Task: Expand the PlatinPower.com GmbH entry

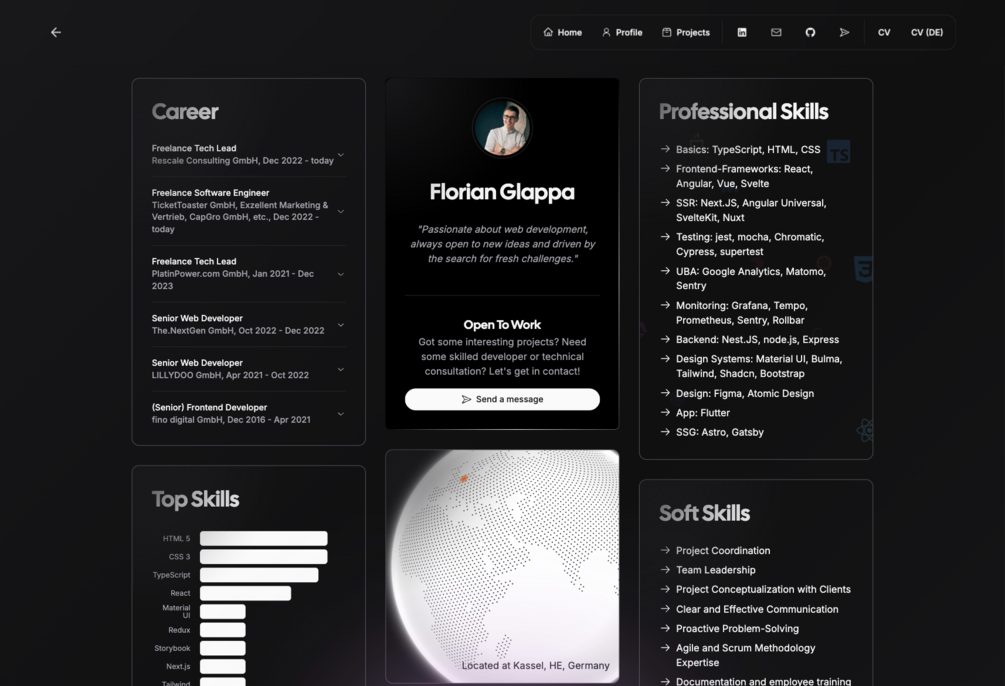Action: [248, 274]
